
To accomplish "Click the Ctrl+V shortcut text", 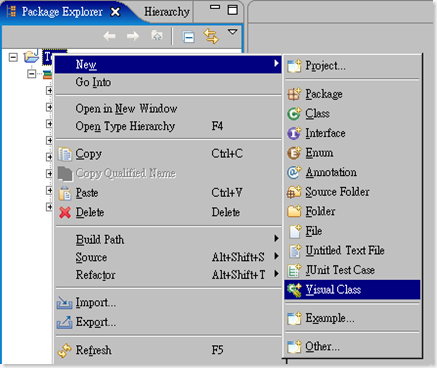I will (x=227, y=193).
